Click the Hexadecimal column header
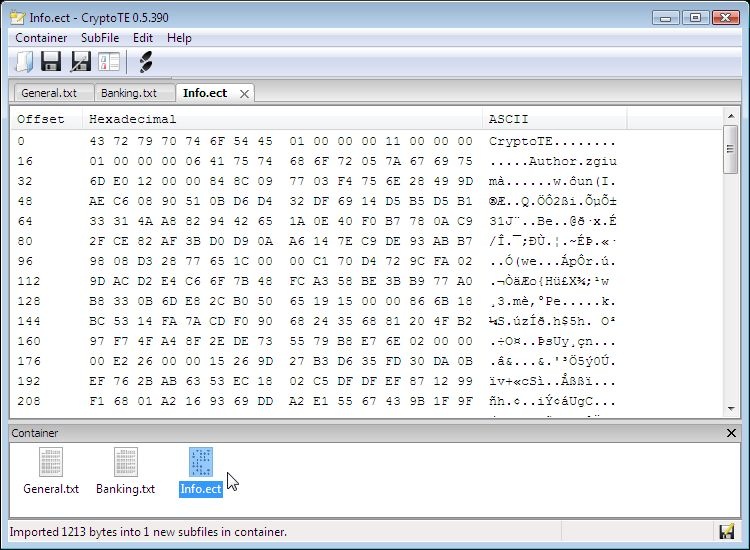The image size is (750, 550). click(282, 119)
